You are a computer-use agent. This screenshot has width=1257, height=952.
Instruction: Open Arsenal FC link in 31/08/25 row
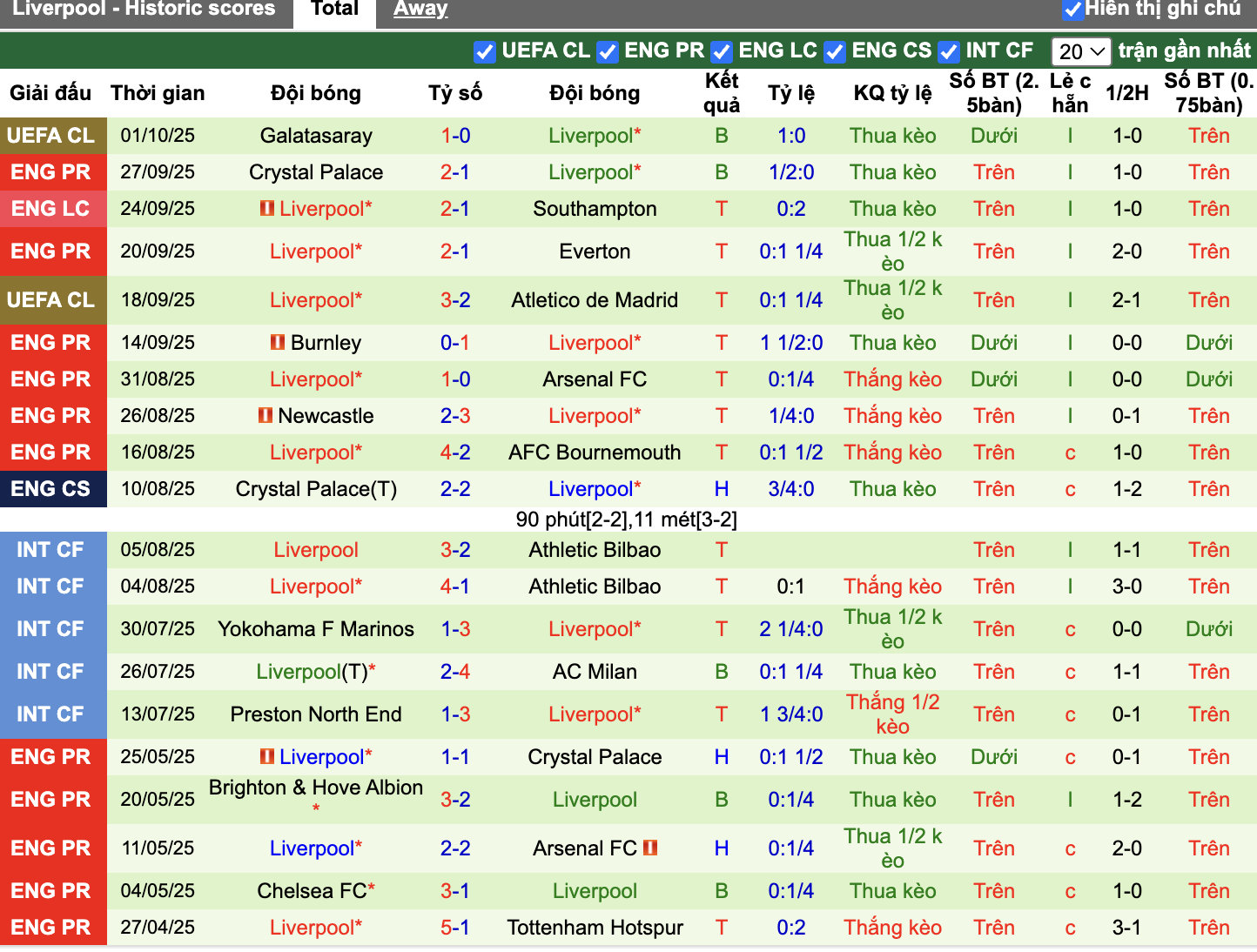tap(595, 379)
